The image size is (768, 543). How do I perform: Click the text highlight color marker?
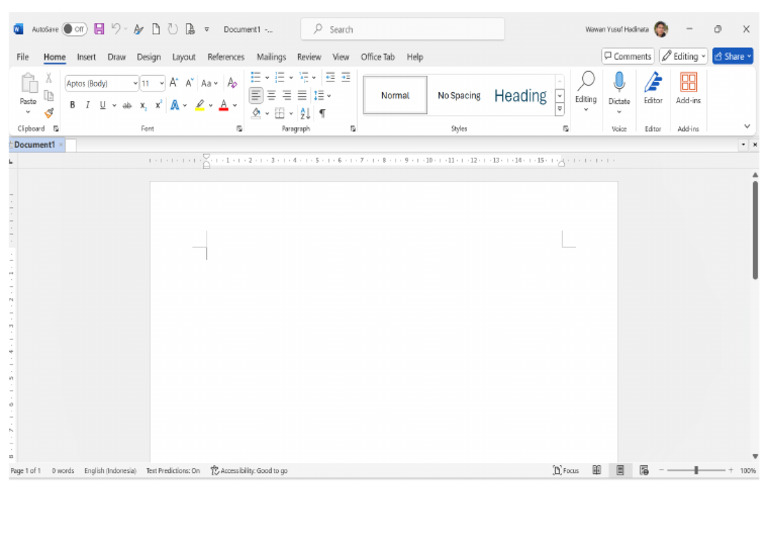tap(199, 105)
